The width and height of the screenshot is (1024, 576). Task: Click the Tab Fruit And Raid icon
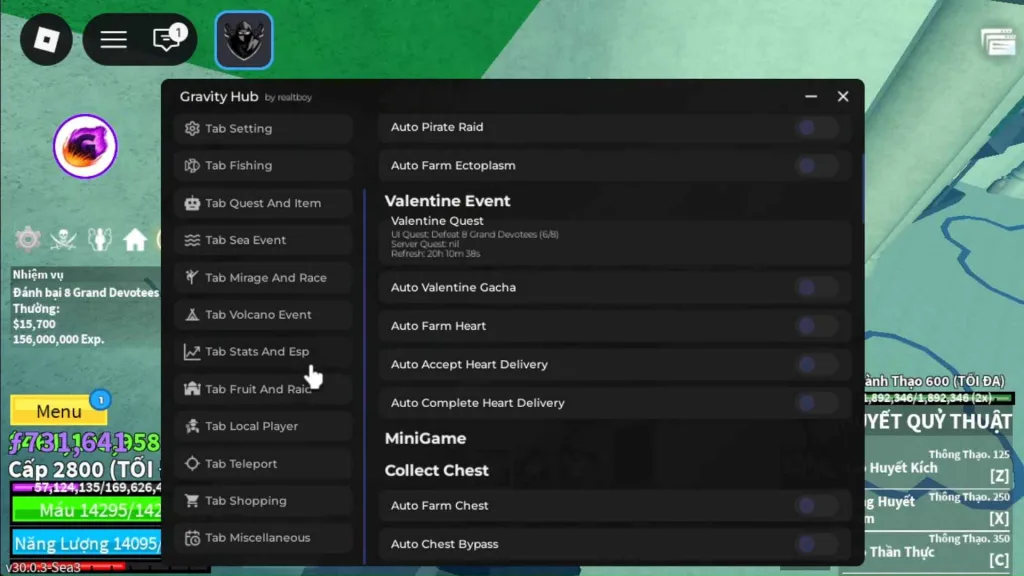[x=192, y=389]
